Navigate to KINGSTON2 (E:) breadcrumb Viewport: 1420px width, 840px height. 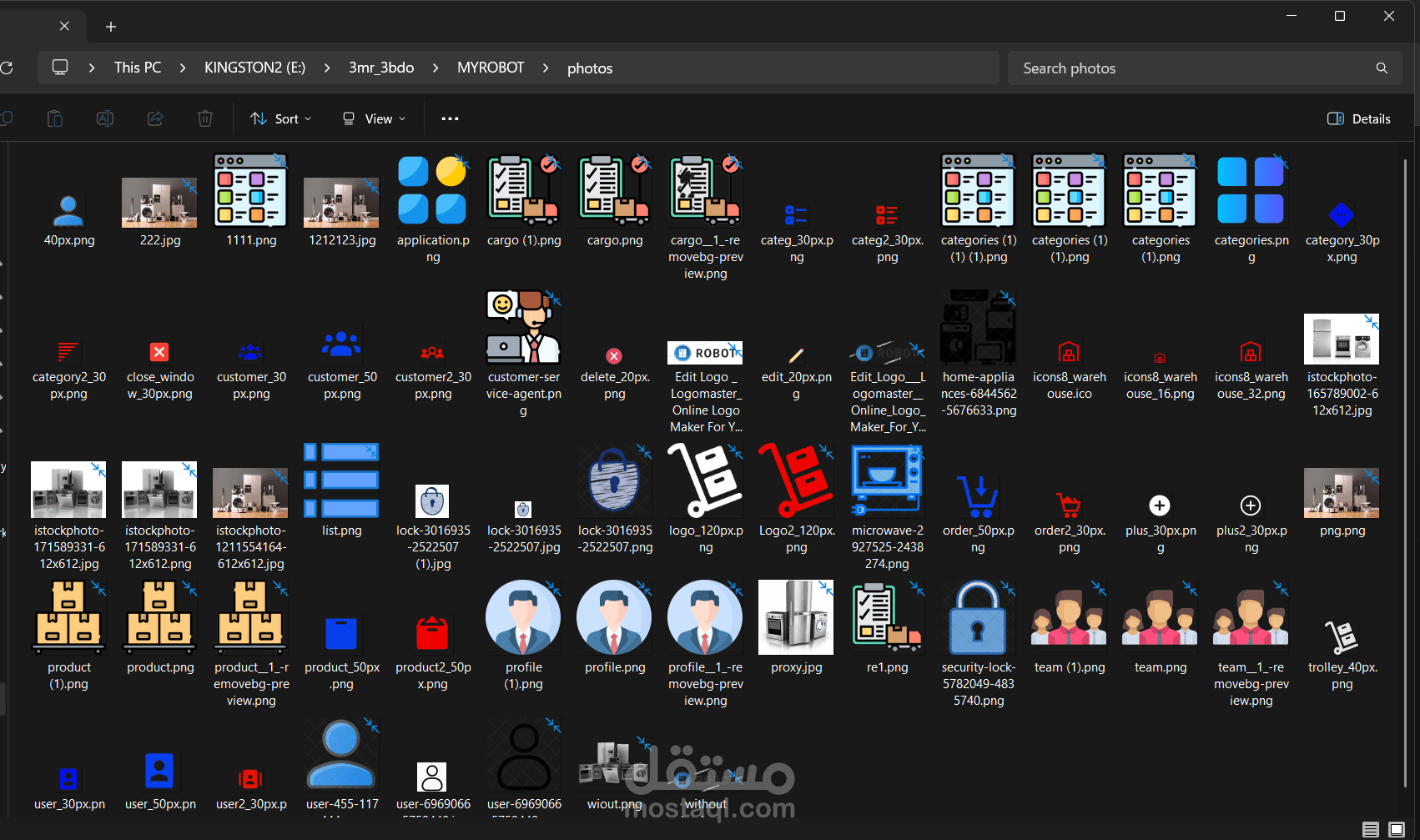point(254,68)
